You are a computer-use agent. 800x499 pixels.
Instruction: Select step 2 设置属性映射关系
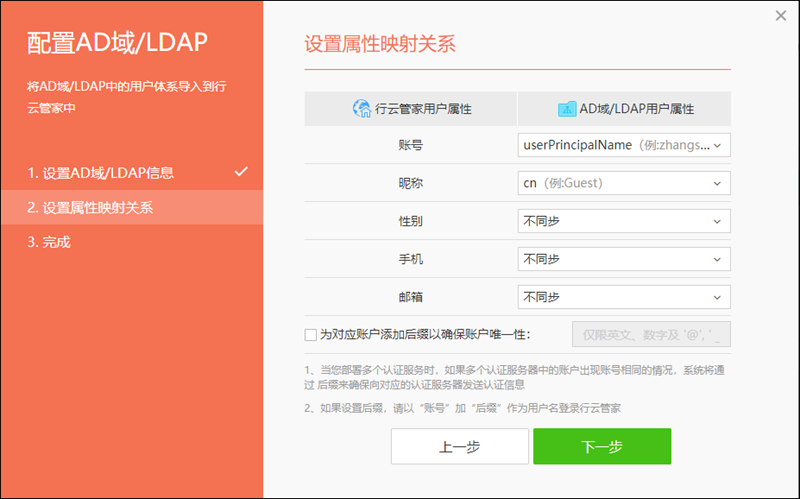pos(91,208)
